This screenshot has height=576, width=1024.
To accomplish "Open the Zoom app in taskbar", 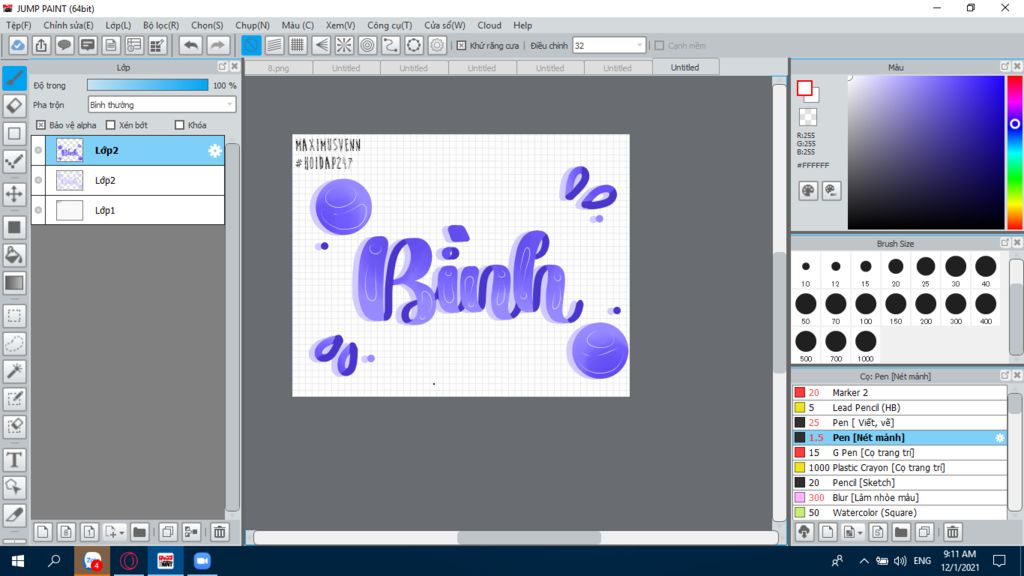I will [202, 561].
